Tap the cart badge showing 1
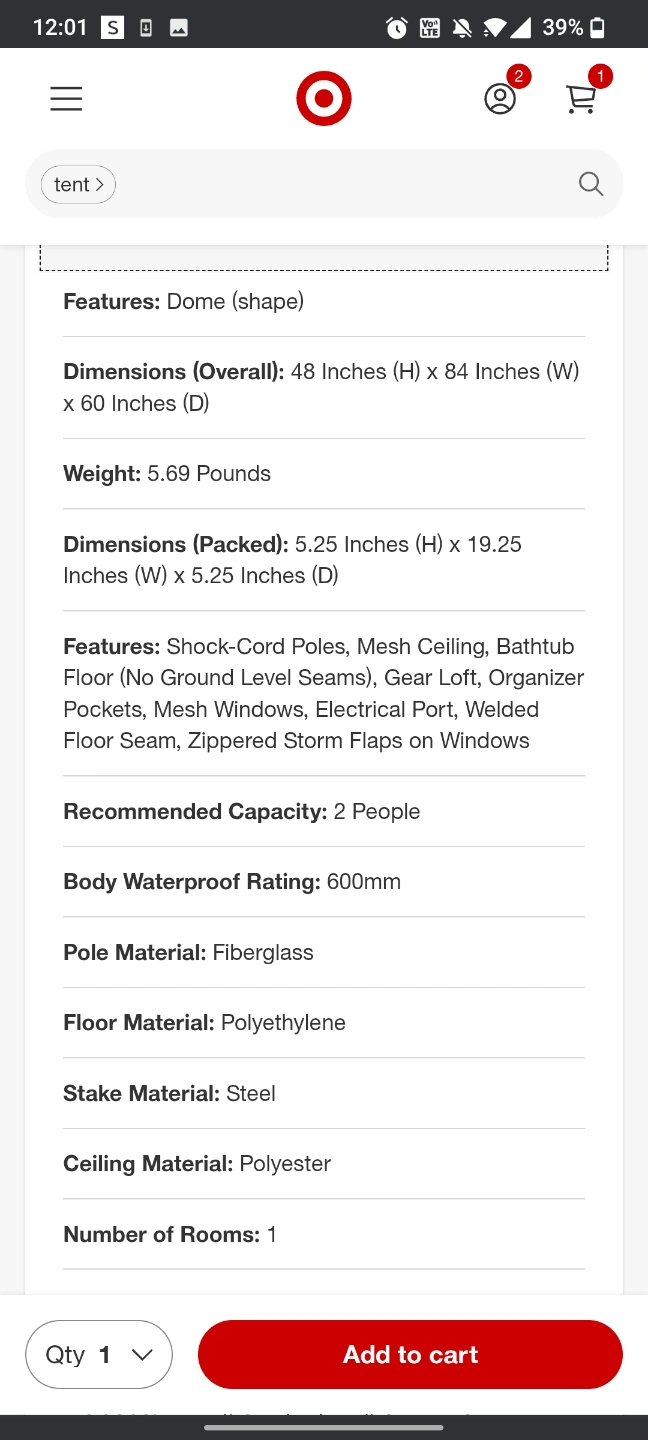This screenshot has width=648, height=1440. (600, 76)
